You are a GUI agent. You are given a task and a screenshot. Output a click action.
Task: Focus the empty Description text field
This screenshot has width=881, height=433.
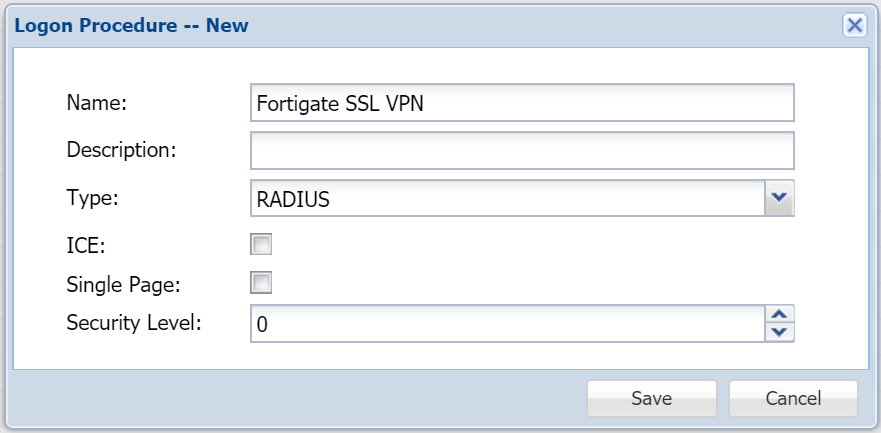(521, 151)
